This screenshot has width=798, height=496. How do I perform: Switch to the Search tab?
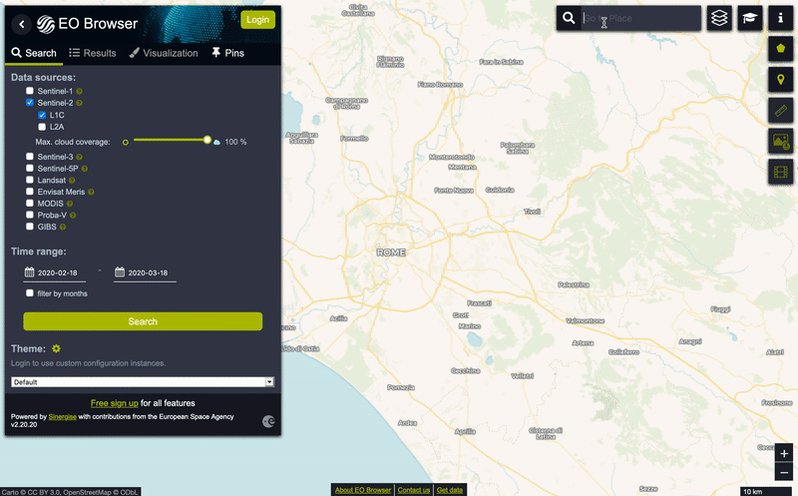(34, 53)
